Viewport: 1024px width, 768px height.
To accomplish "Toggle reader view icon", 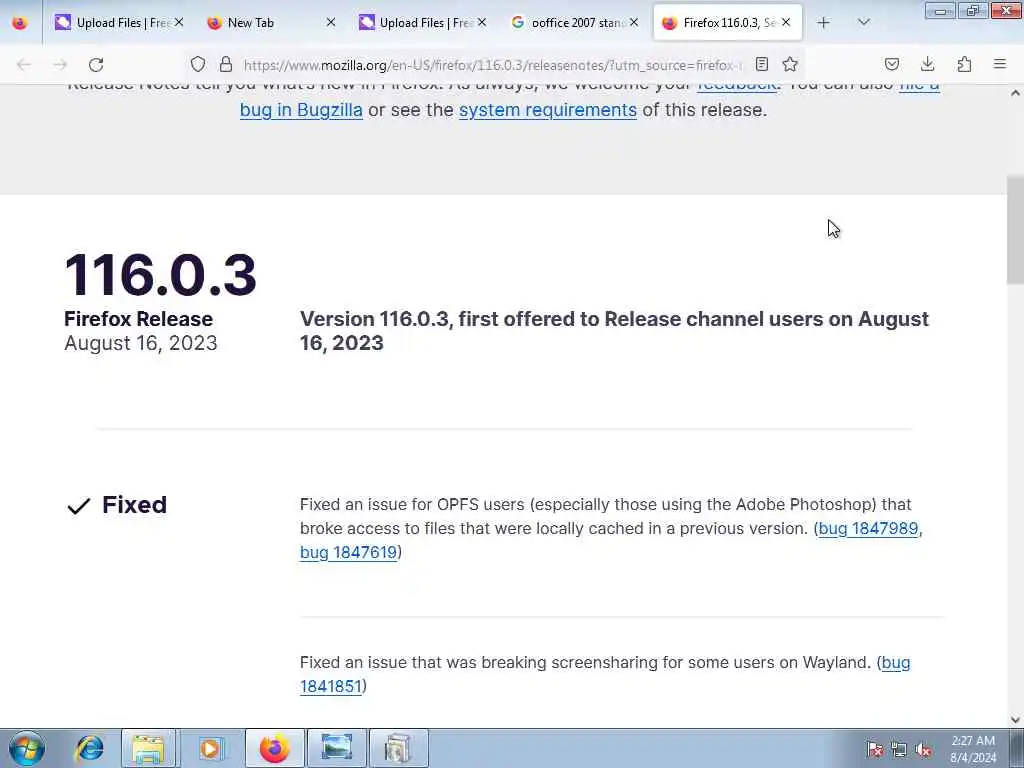I will click(761, 64).
